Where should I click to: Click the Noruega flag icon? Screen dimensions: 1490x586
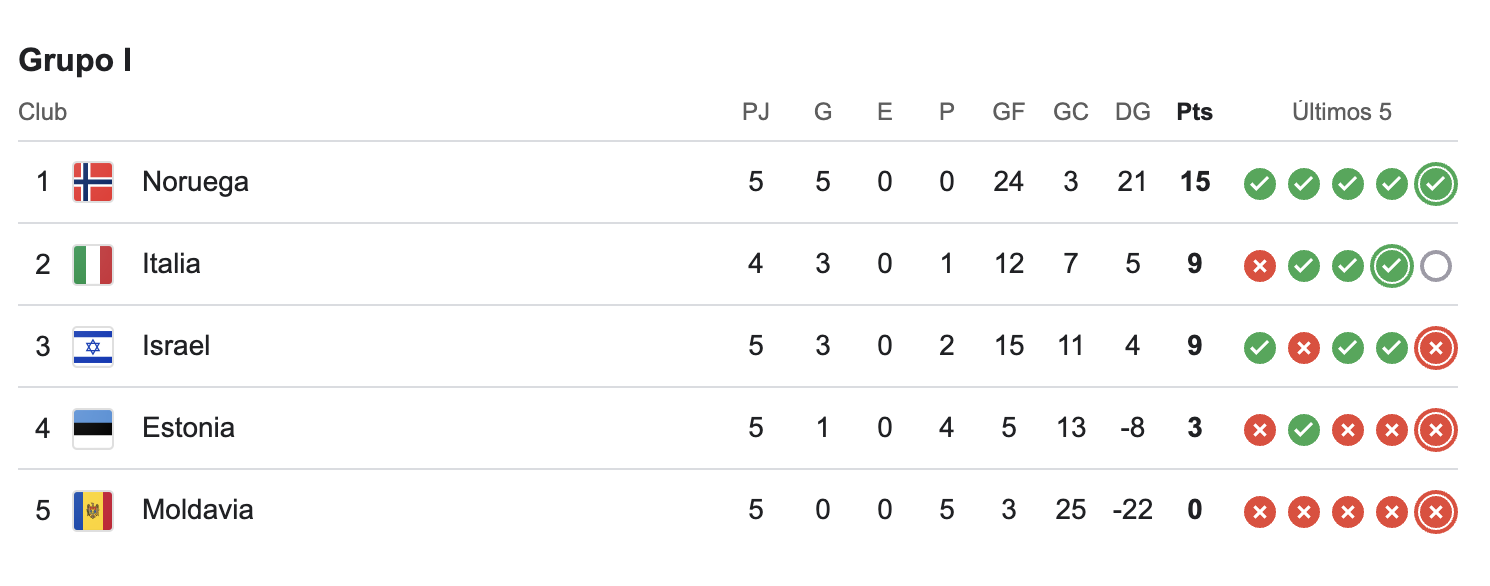point(93,182)
